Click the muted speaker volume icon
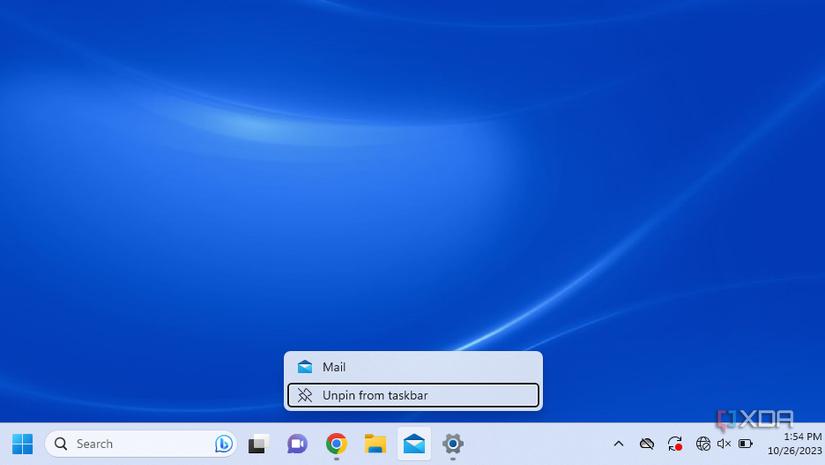 (x=724, y=444)
